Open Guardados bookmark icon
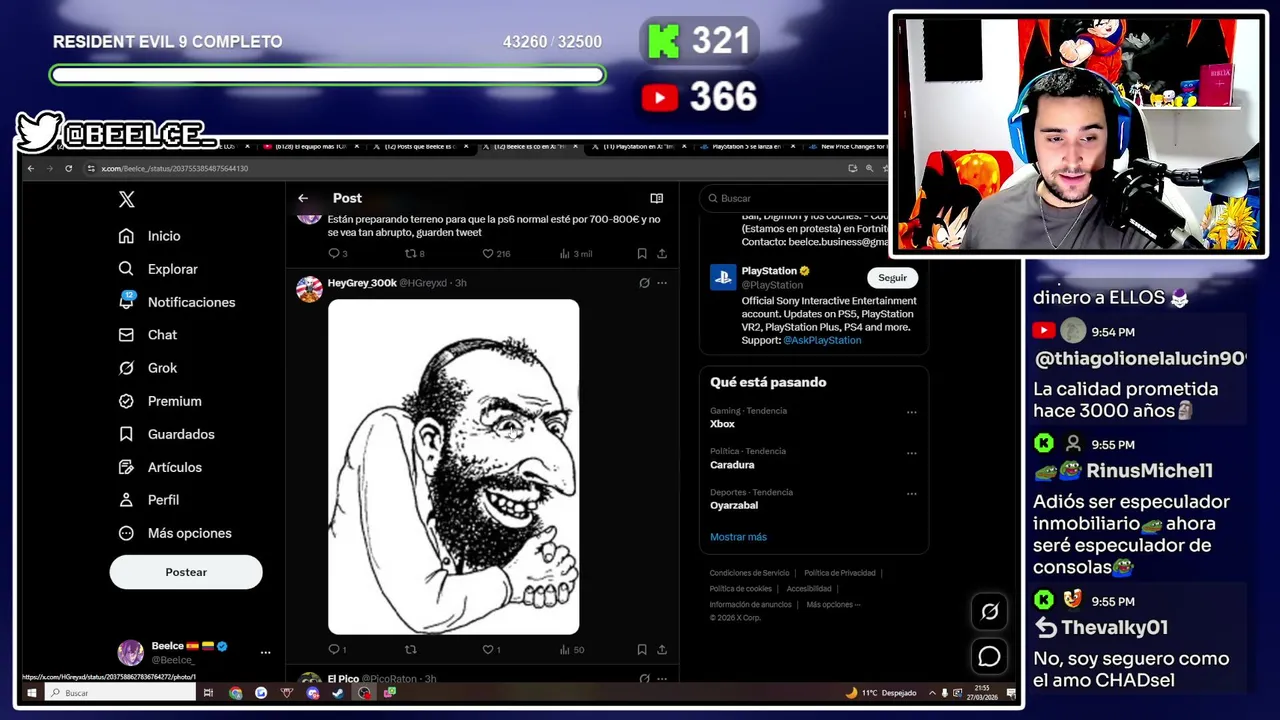 click(x=126, y=434)
